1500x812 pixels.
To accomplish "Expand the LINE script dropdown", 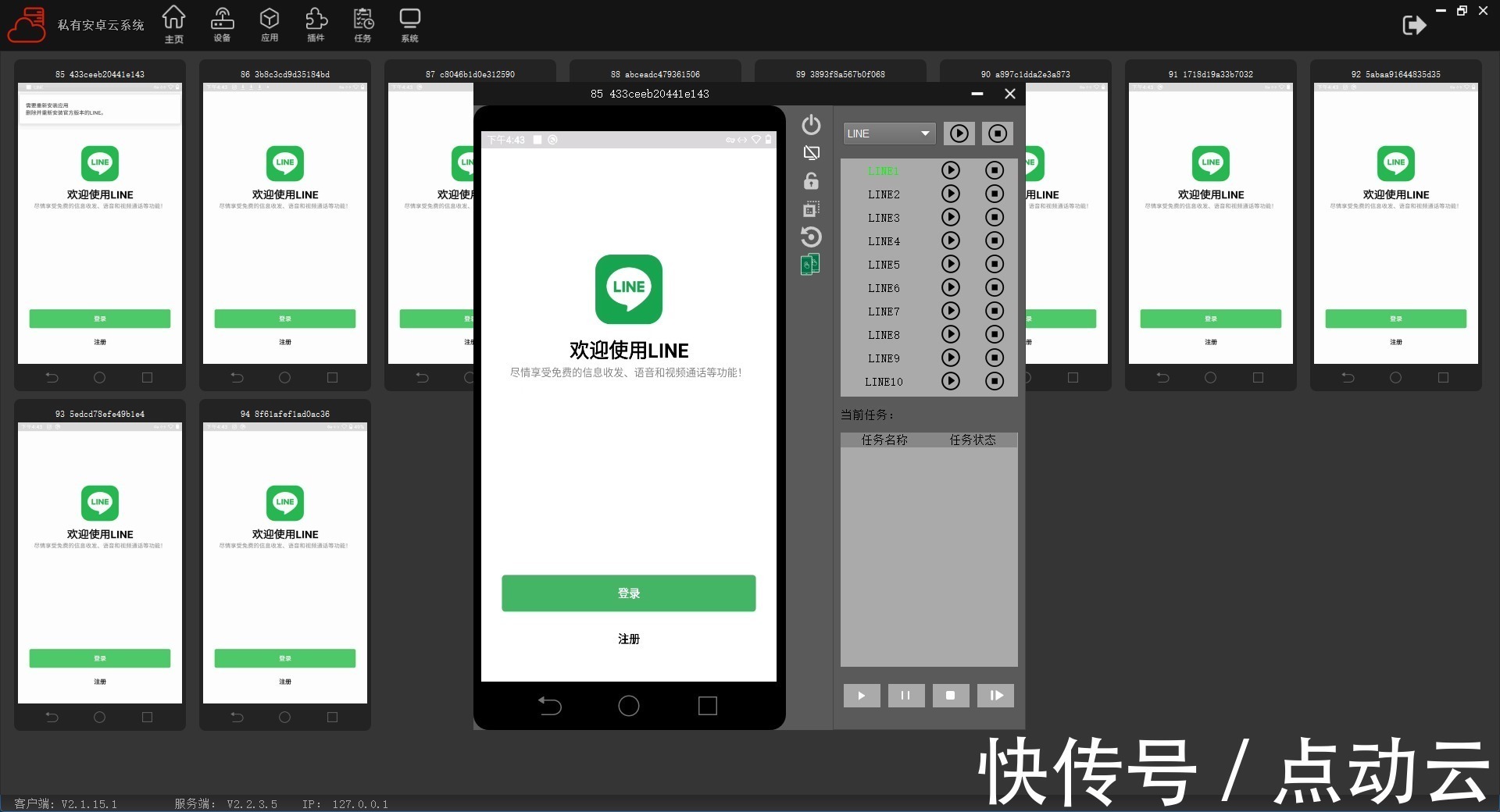I will 889,134.
